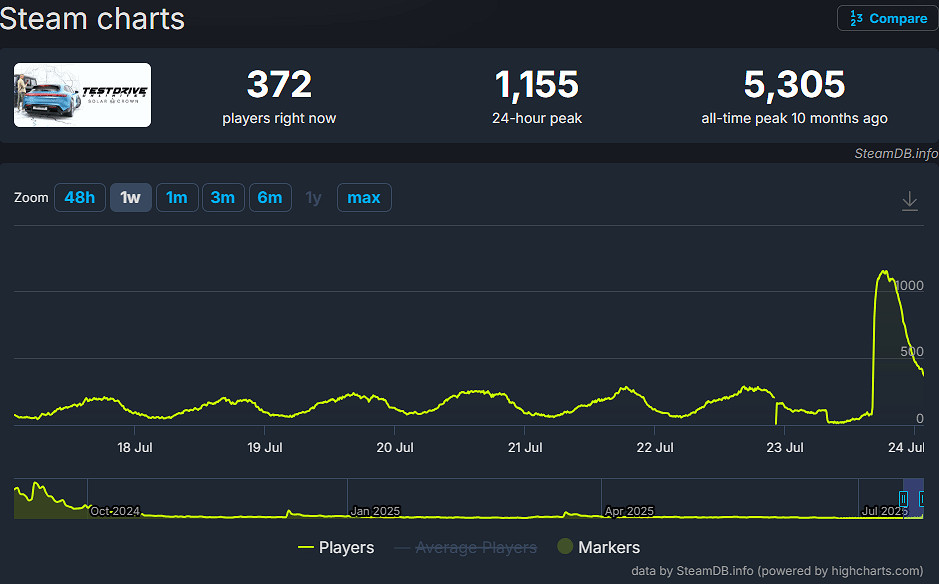Image resolution: width=939 pixels, height=584 pixels.
Task: Select the 6m zoom option
Action: click(270, 197)
